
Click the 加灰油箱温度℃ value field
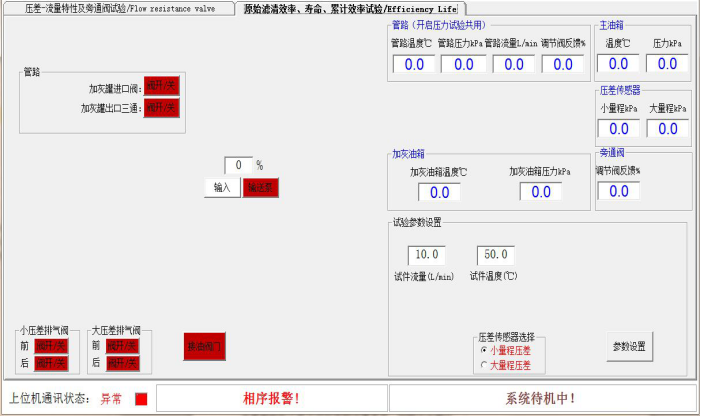pyautogui.click(x=439, y=193)
